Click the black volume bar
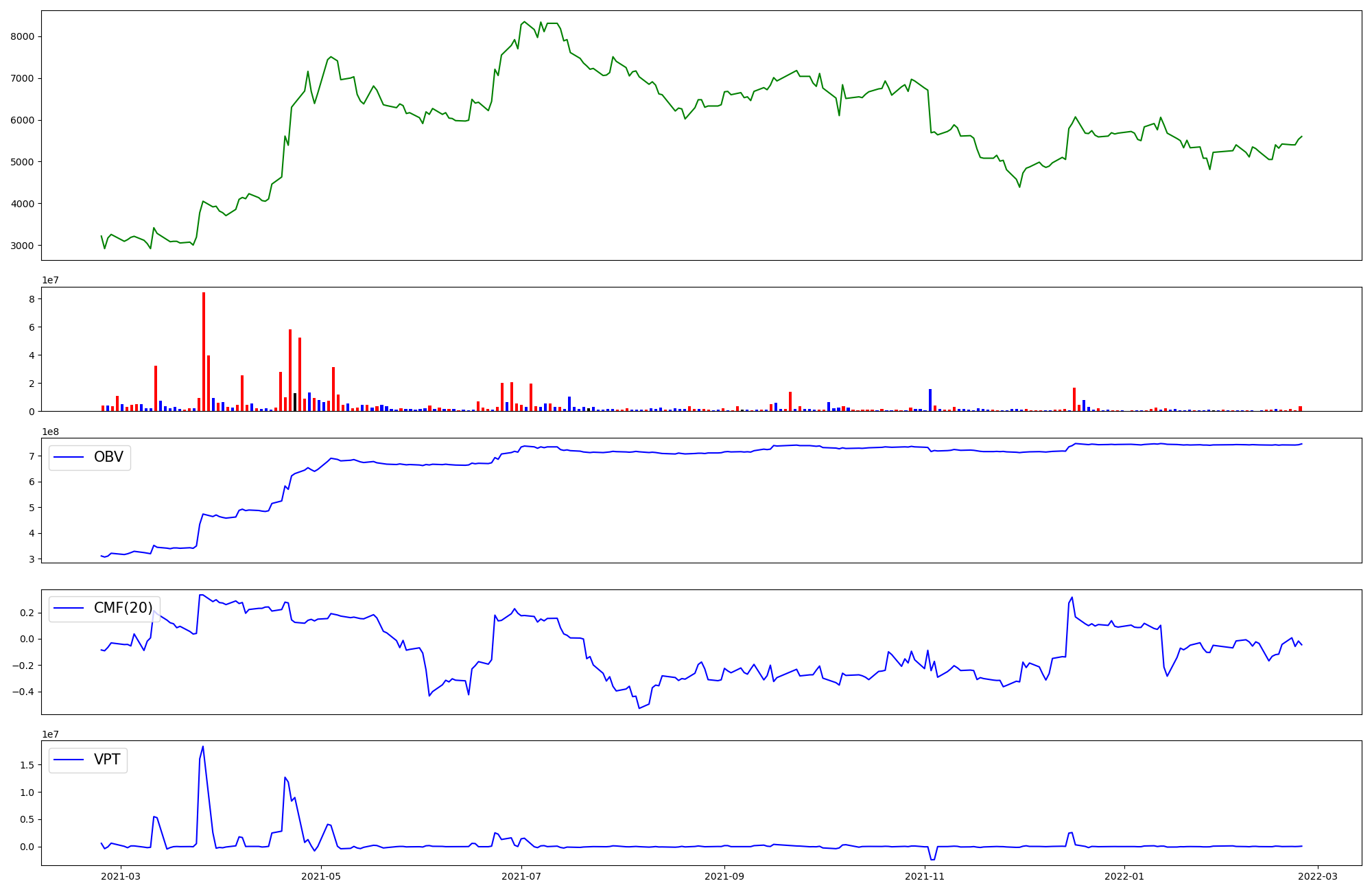1372x892 pixels. (295, 402)
